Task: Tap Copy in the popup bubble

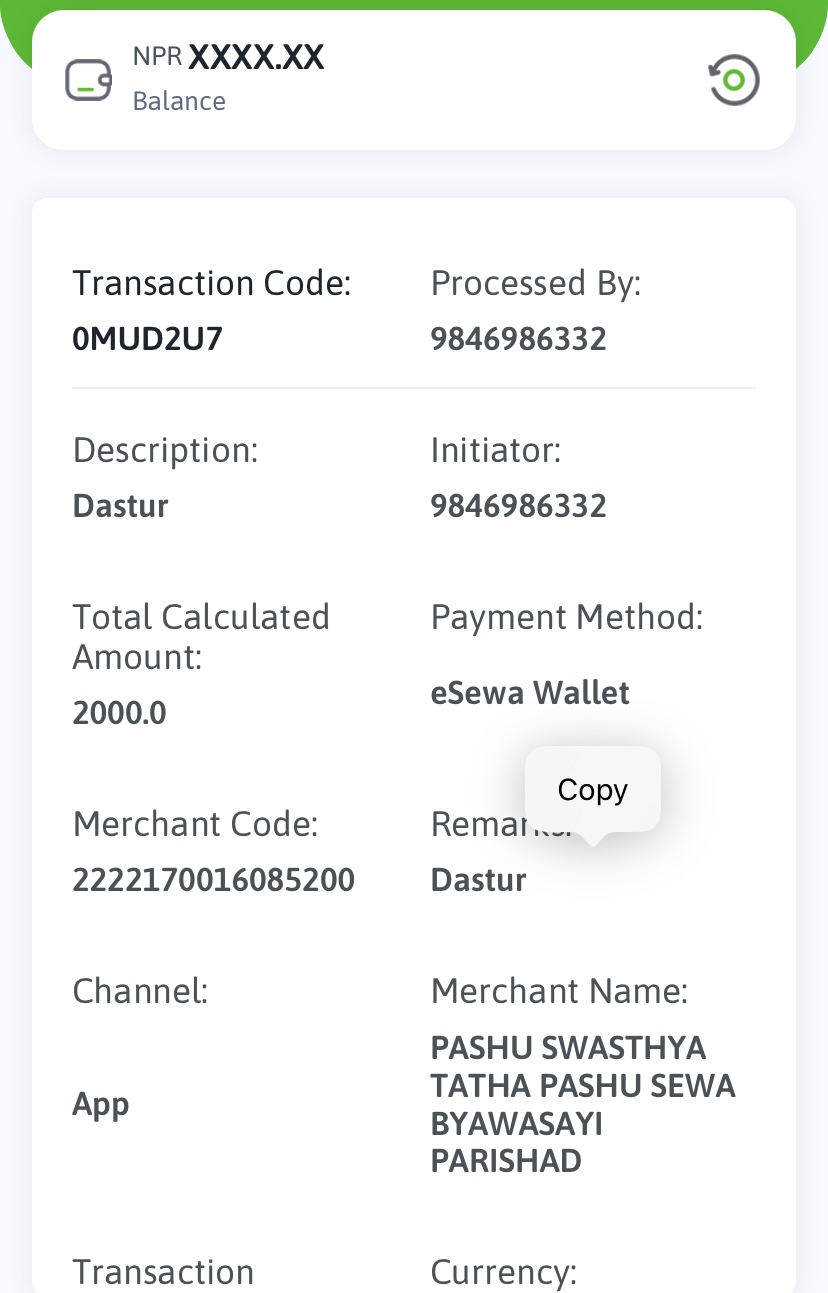Action: pyautogui.click(x=593, y=789)
